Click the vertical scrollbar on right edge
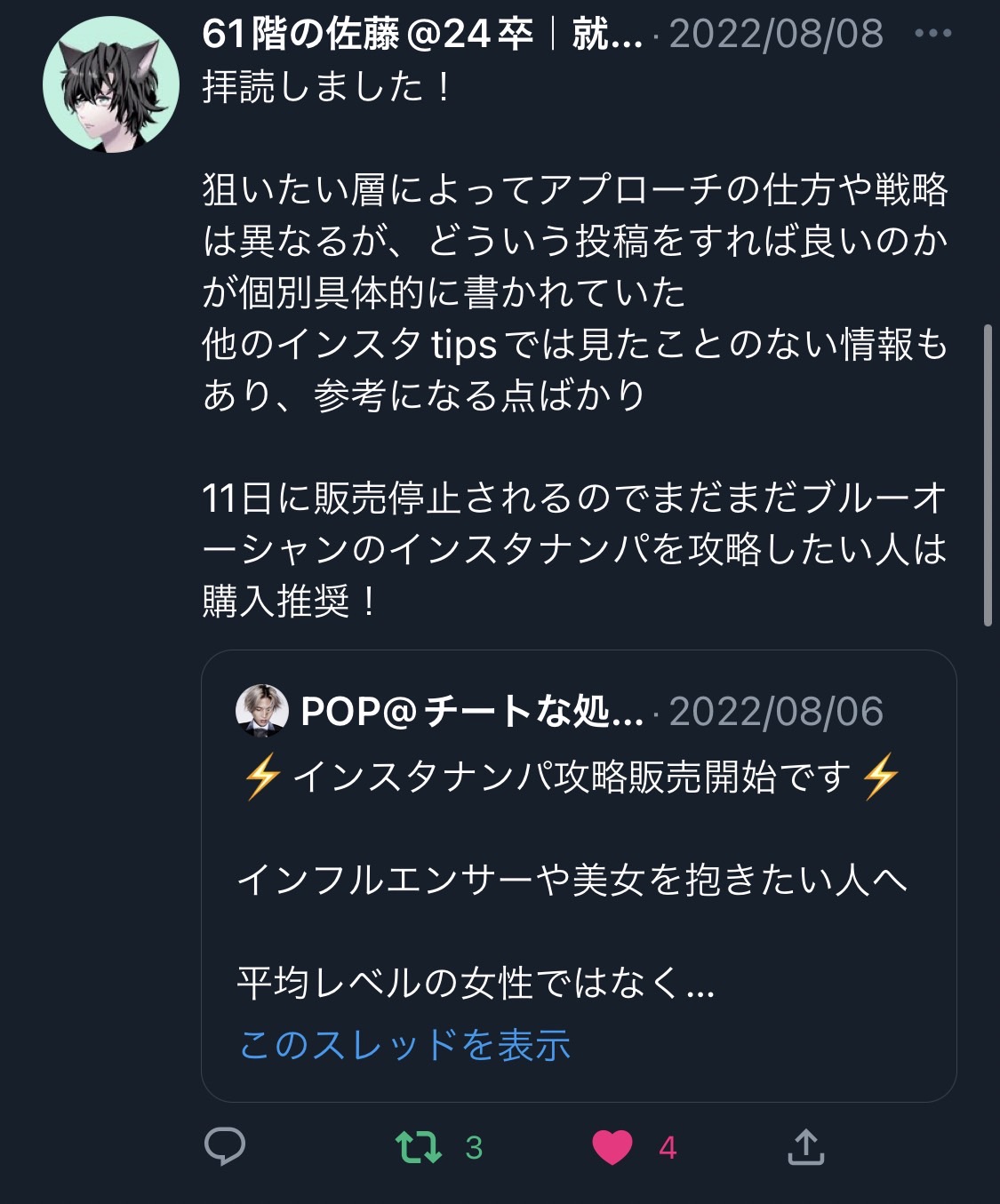This screenshot has height=1204, width=1000. [x=988, y=475]
